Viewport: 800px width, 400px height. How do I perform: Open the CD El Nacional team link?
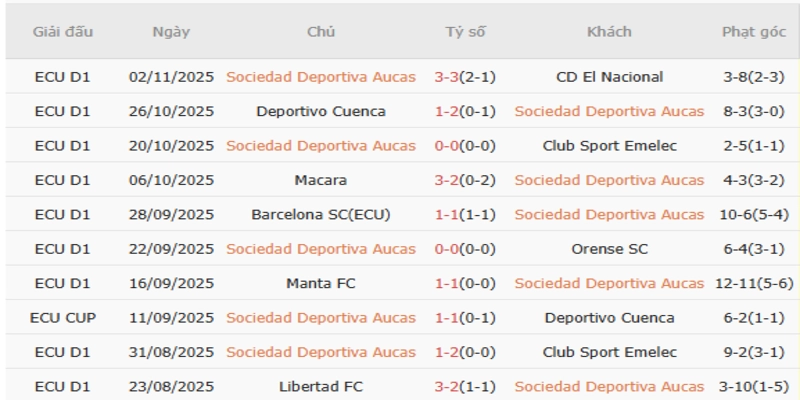tap(609, 77)
